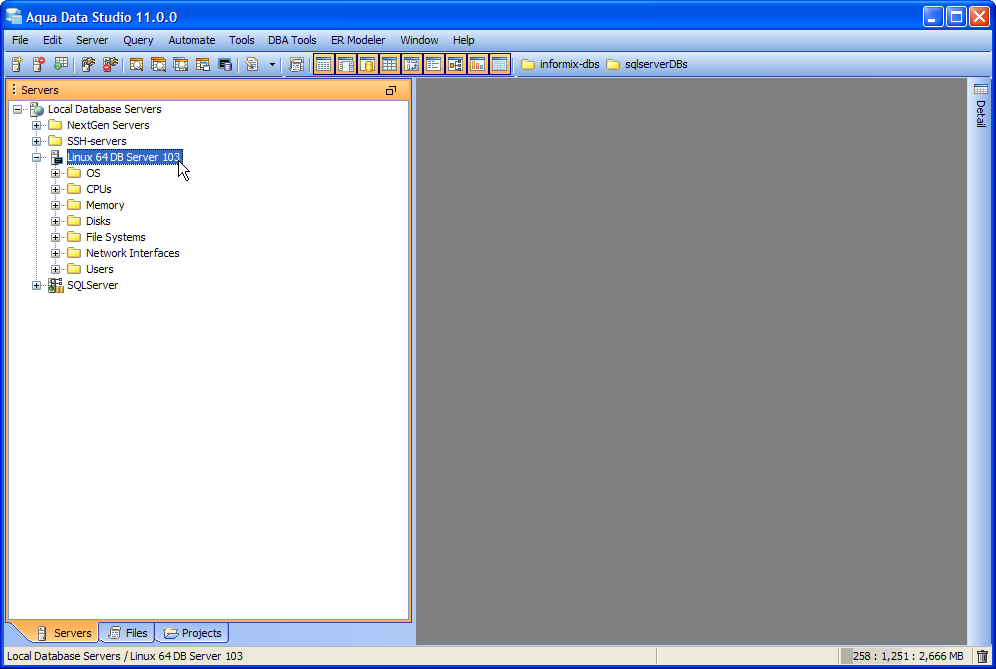The height and width of the screenshot is (669, 996).
Task: Open the Help menu
Action: click(x=464, y=40)
